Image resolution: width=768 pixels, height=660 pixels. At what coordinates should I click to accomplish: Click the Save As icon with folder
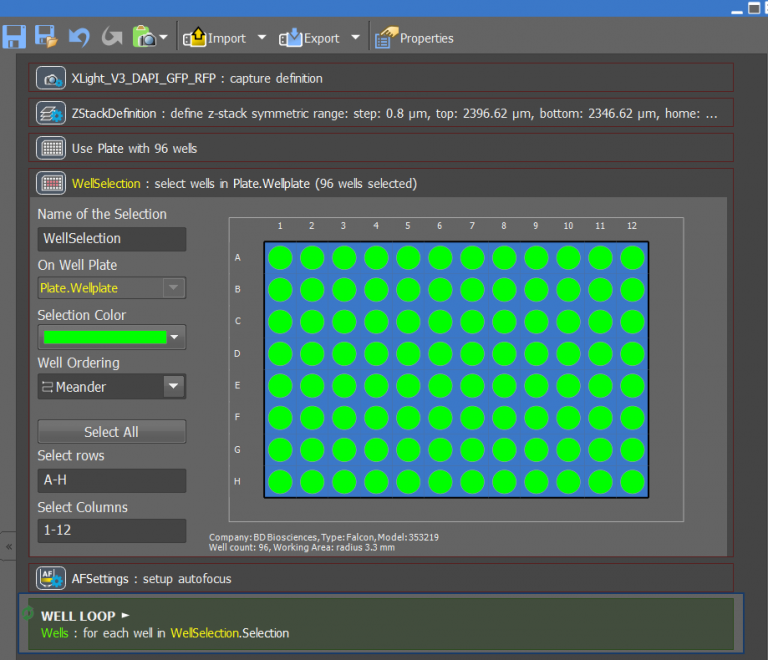46,38
